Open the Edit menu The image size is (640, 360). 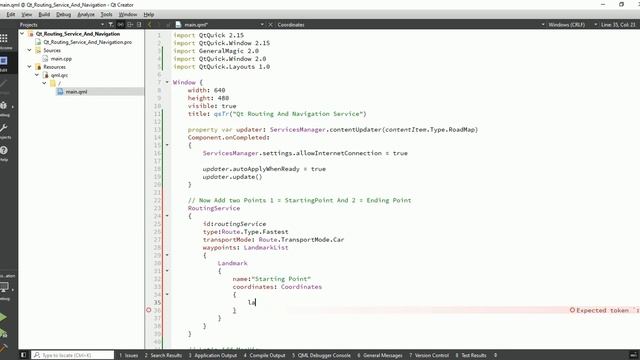(11, 14)
